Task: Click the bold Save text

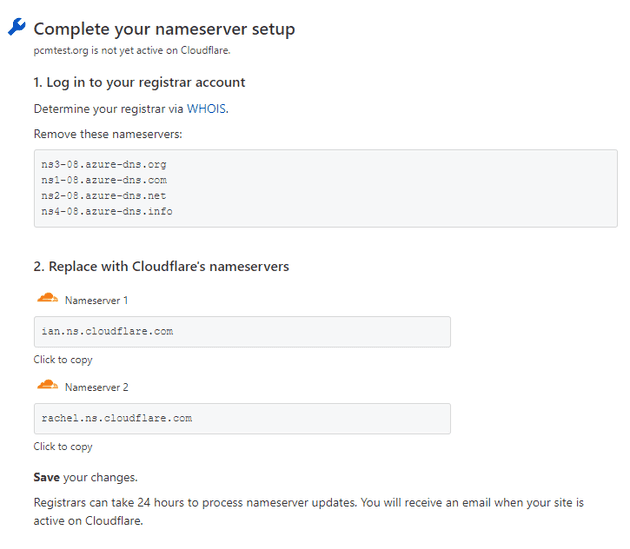Action: [x=47, y=477]
